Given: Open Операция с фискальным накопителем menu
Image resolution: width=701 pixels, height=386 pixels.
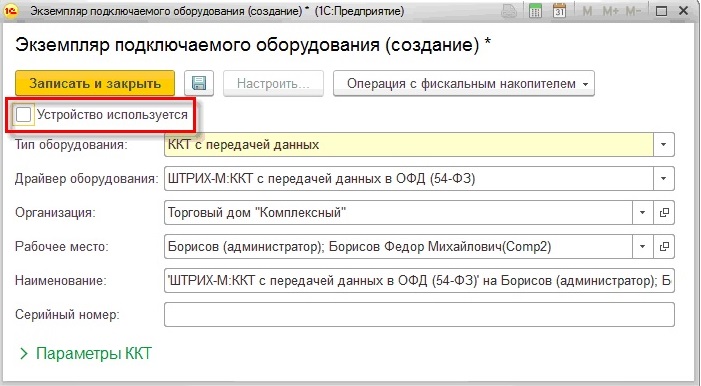Looking at the screenshot, I should coord(464,83).
